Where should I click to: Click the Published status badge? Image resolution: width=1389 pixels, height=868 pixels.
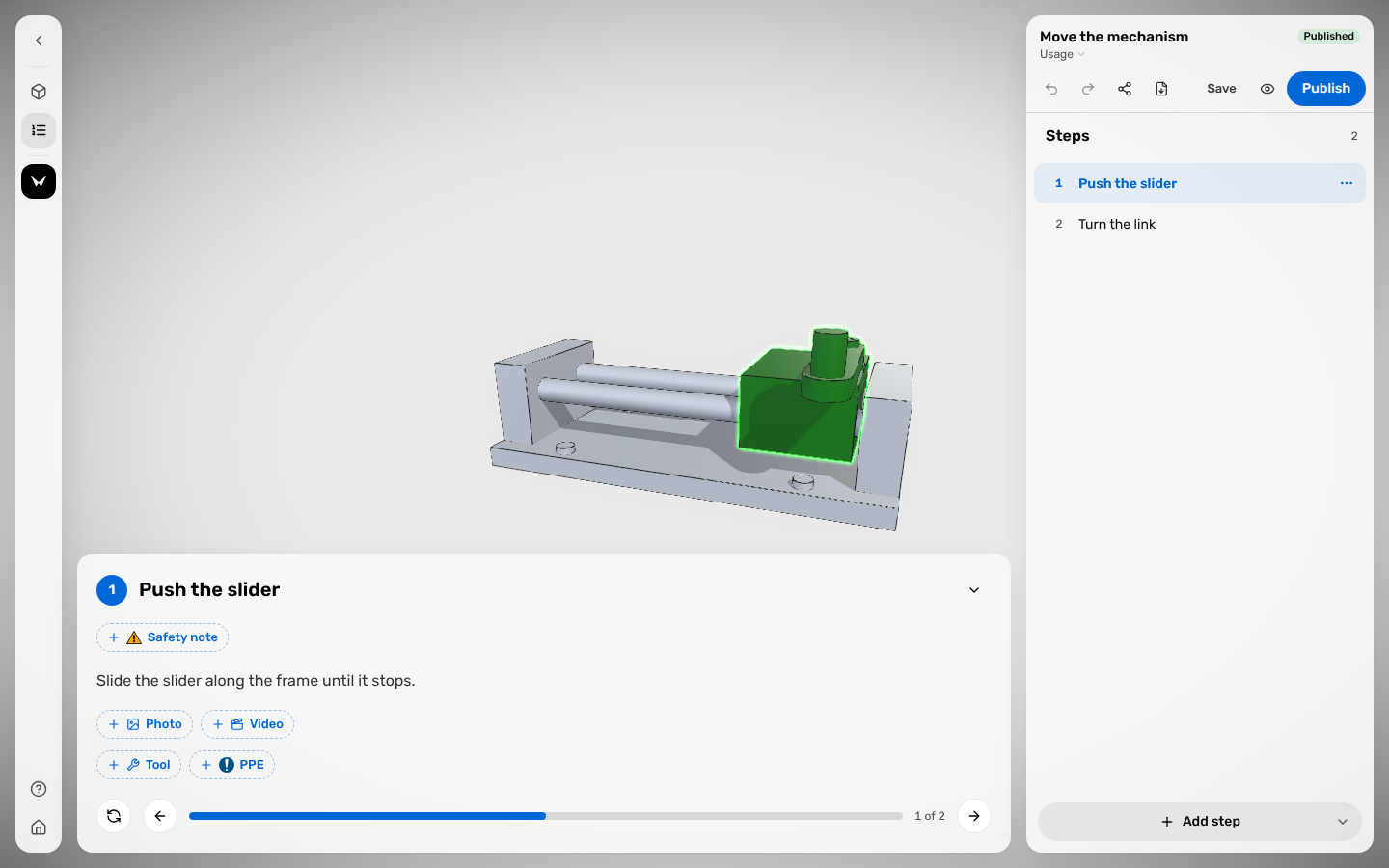coord(1328,37)
